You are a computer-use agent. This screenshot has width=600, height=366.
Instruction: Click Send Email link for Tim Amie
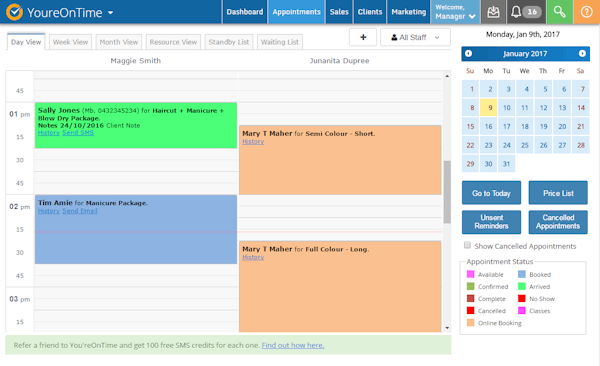coord(80,211)
